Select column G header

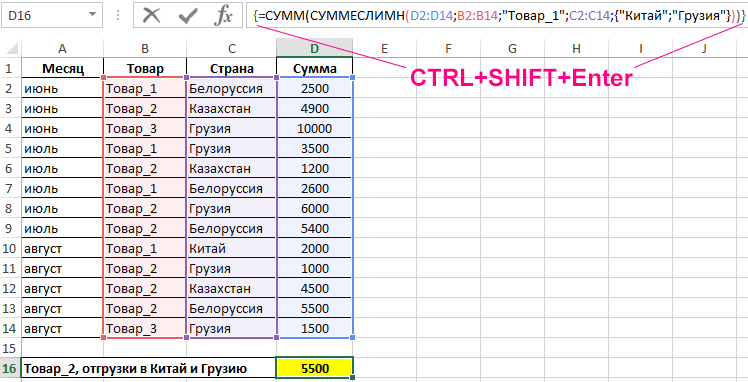(512, 48)
